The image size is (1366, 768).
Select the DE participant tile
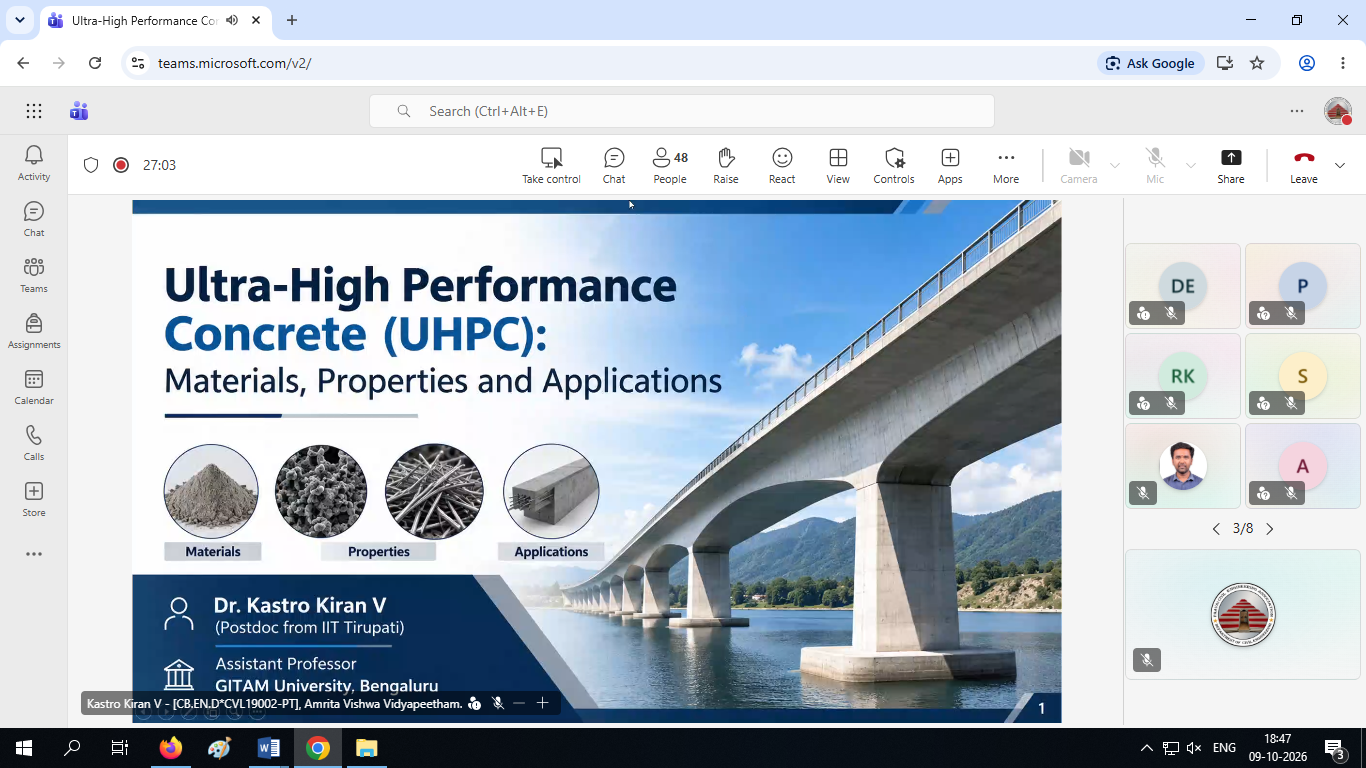point(1183,286)
